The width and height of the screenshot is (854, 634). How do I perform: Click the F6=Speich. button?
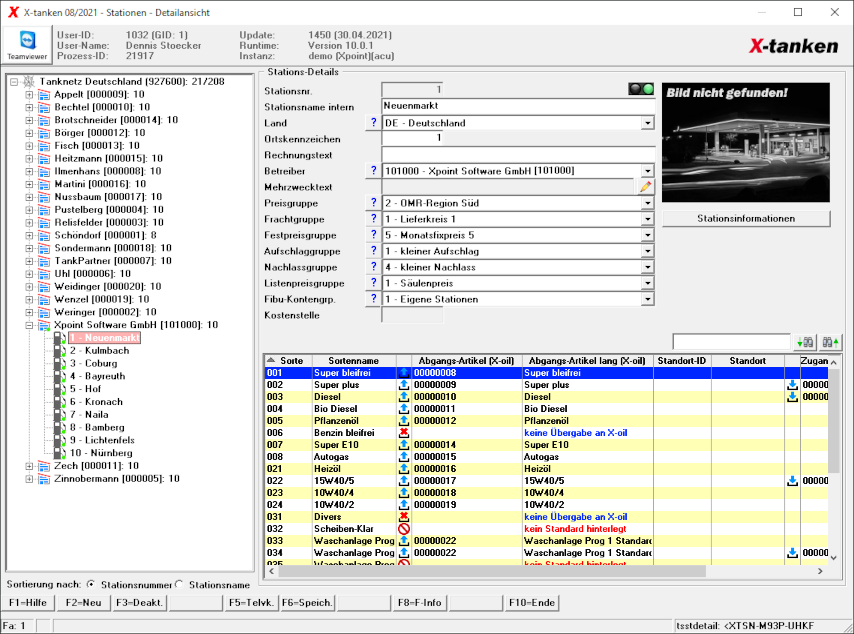click(307, 603)
